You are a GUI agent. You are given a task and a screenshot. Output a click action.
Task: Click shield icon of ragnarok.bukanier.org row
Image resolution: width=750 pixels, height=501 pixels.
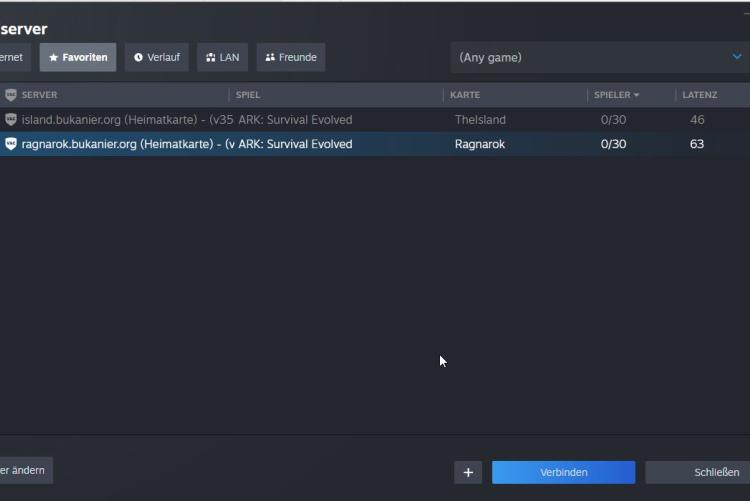click(11, 144)
